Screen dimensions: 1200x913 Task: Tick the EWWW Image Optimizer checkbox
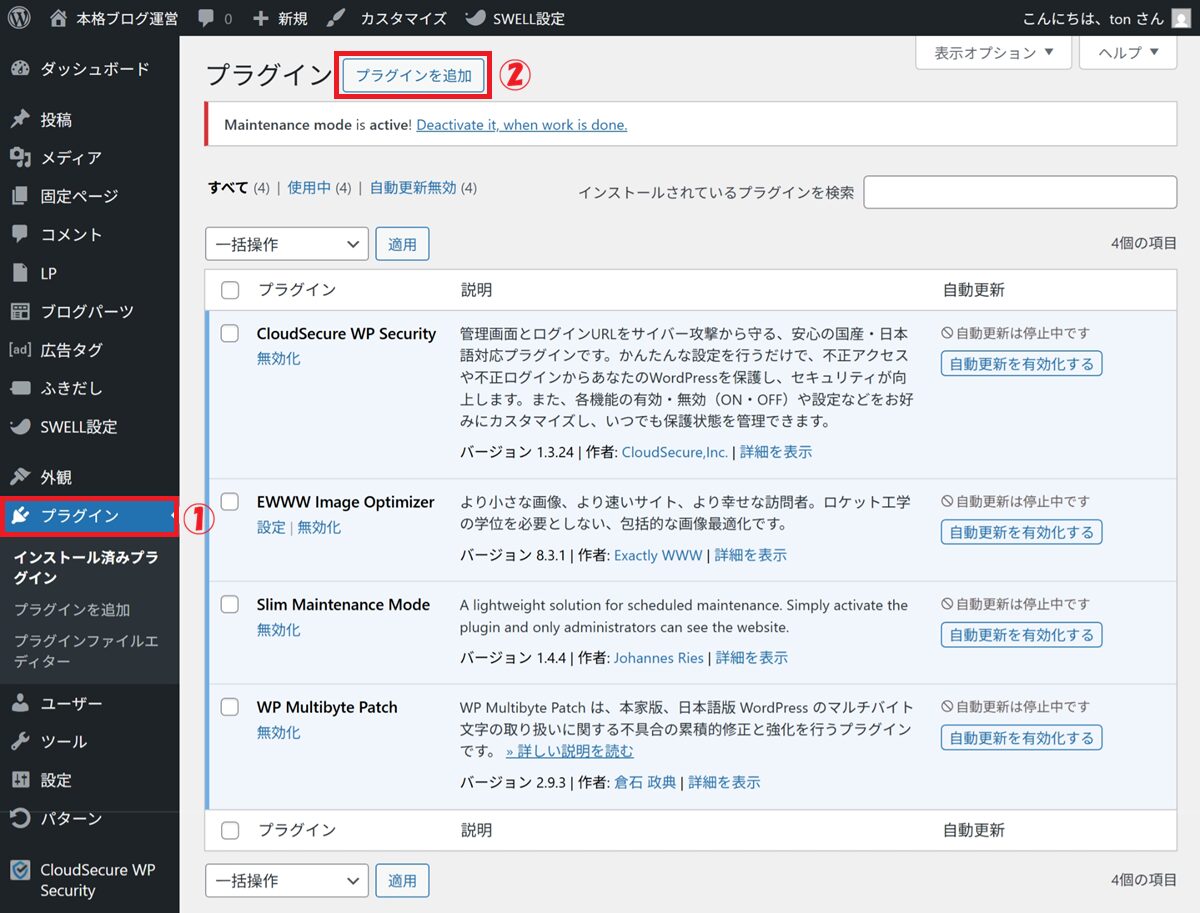pos(230,502)
